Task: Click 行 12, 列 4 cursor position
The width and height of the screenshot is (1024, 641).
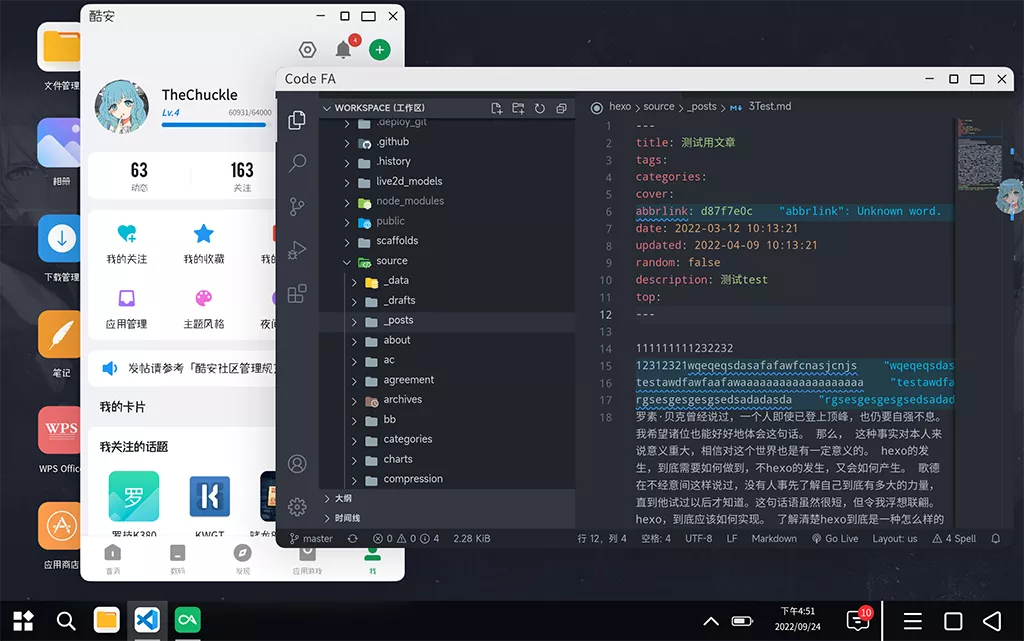Action: [x=601, y=539]
